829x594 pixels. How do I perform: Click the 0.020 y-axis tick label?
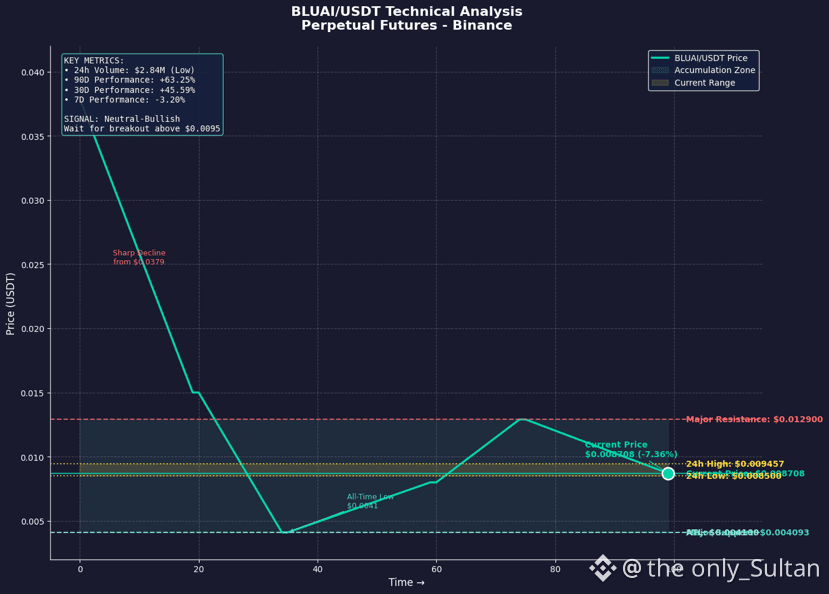[x=33, y=329]
